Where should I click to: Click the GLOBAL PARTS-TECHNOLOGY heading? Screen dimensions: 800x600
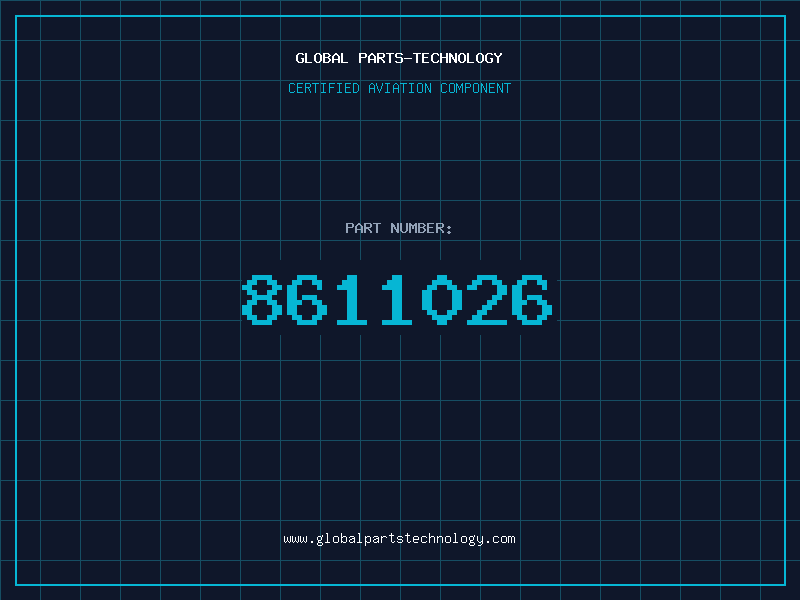(399, 58)
